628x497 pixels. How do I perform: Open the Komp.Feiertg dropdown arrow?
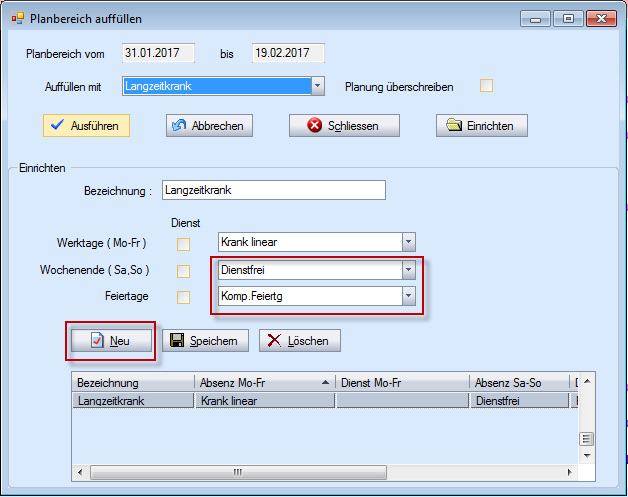point(409,296)
